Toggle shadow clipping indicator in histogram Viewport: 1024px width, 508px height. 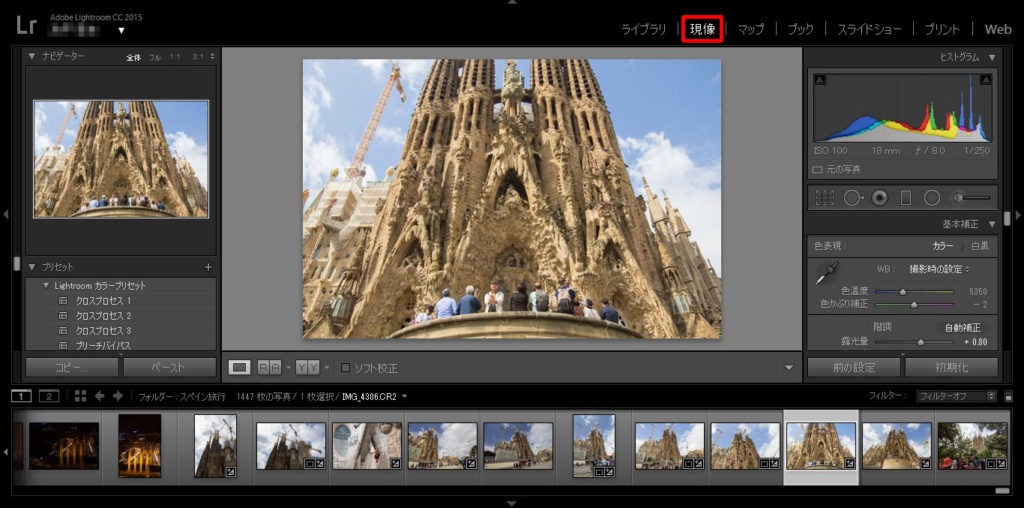820,80
